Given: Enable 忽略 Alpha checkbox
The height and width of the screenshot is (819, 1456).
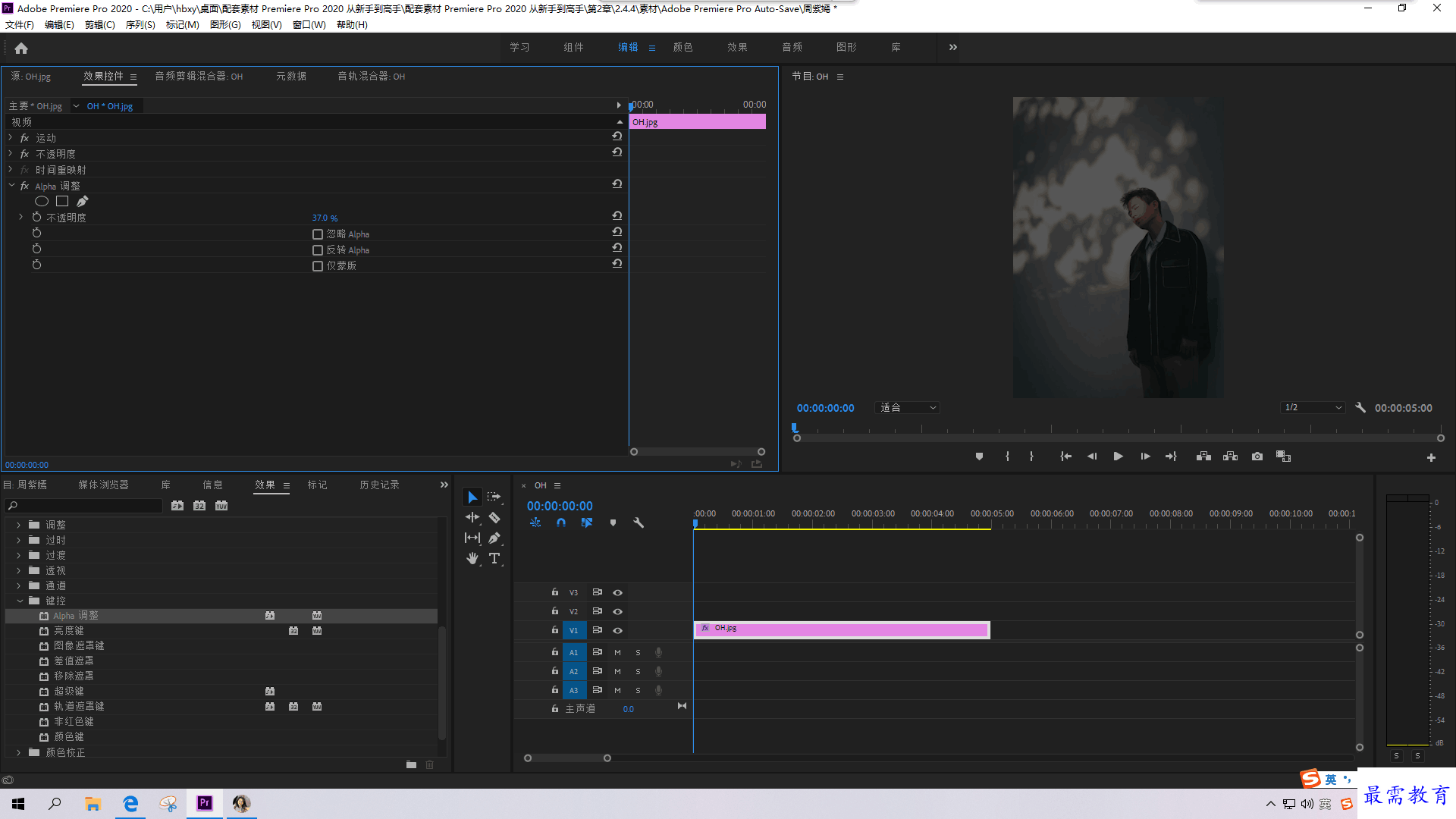Looking at the screenshot, I should pyautogui.click(x=318, y=234).
